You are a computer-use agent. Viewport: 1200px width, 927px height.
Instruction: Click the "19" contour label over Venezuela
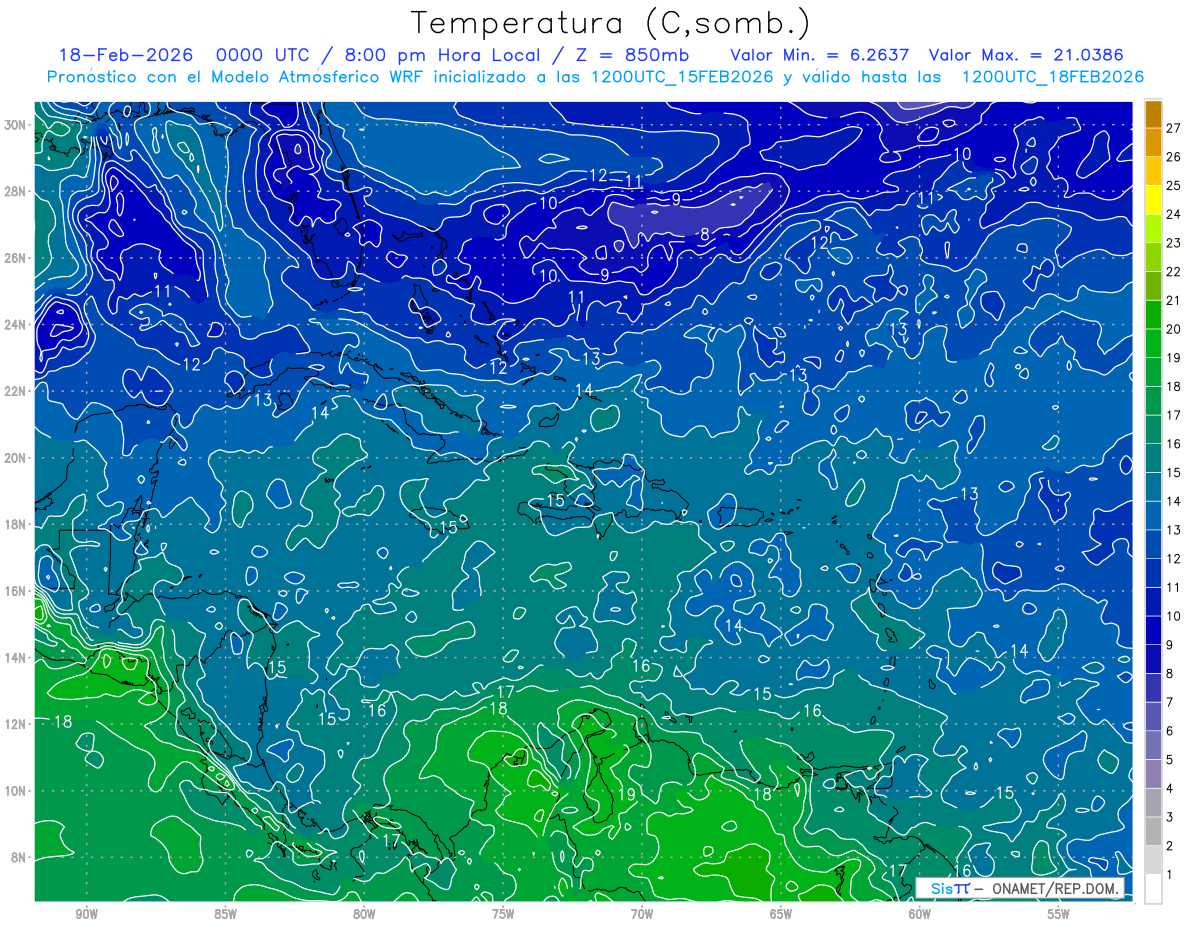click(627, 794)
